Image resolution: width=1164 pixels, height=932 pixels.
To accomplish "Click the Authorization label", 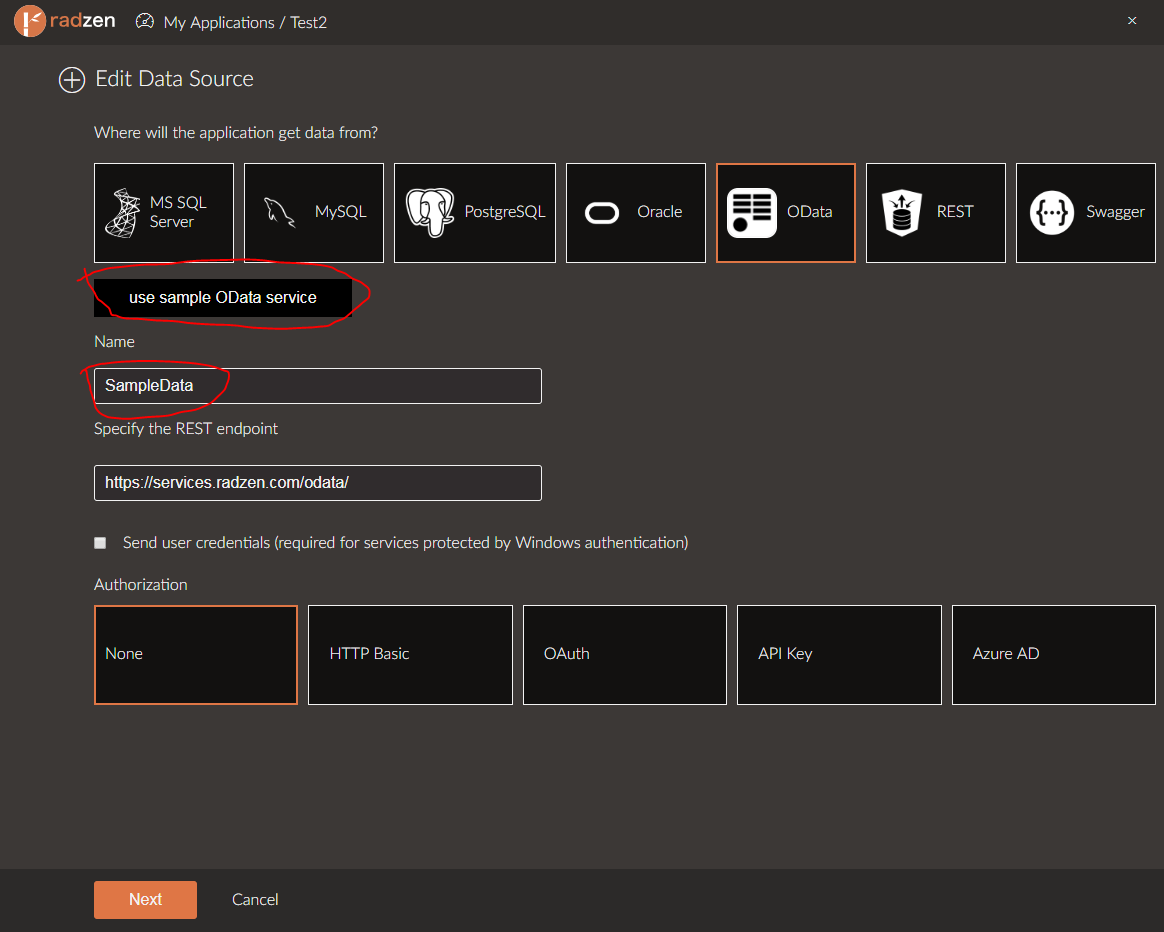I will coord(141,585).
